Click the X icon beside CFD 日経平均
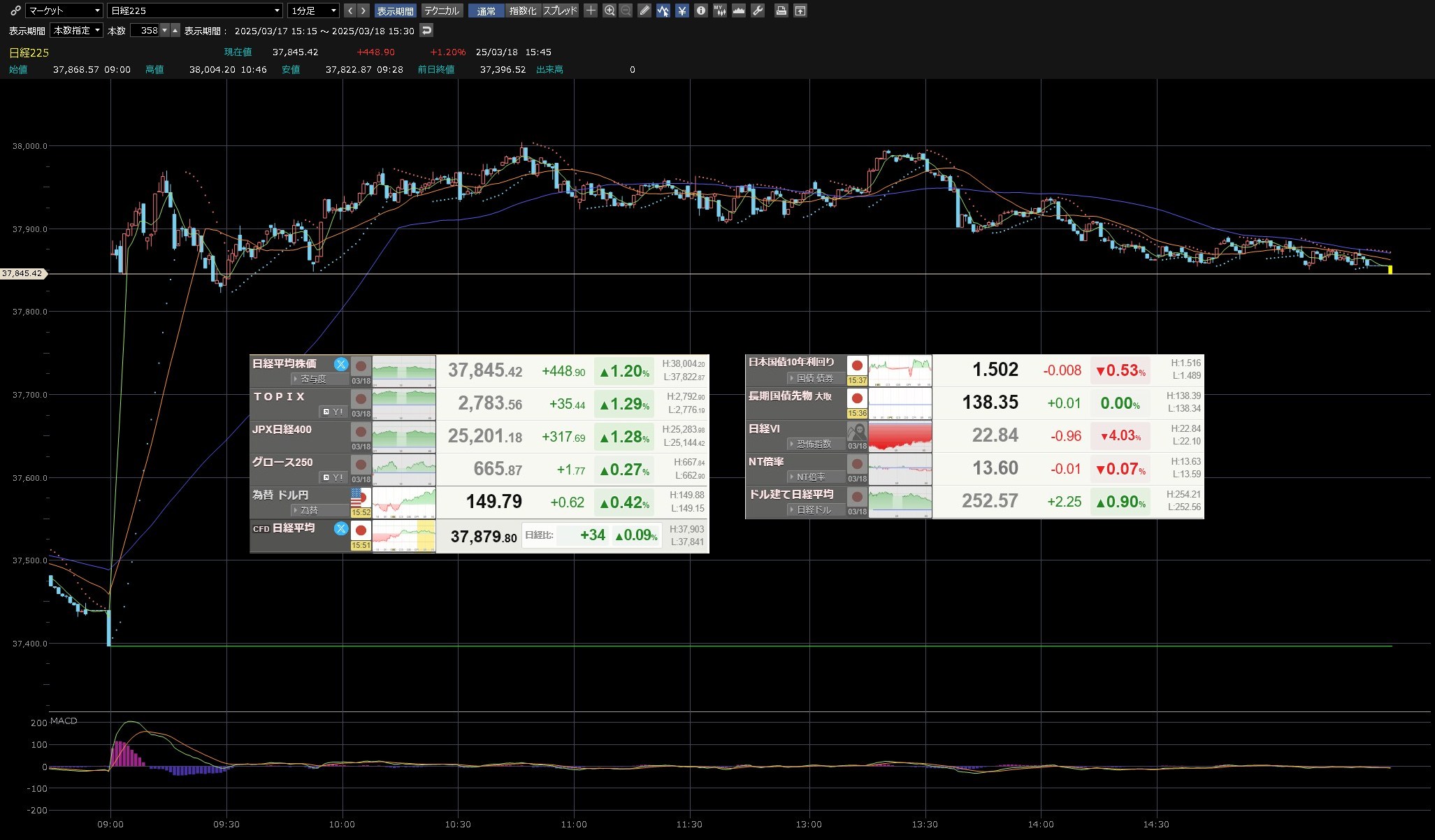Screen dimensions: 1435x840 [x=340, y=528]
